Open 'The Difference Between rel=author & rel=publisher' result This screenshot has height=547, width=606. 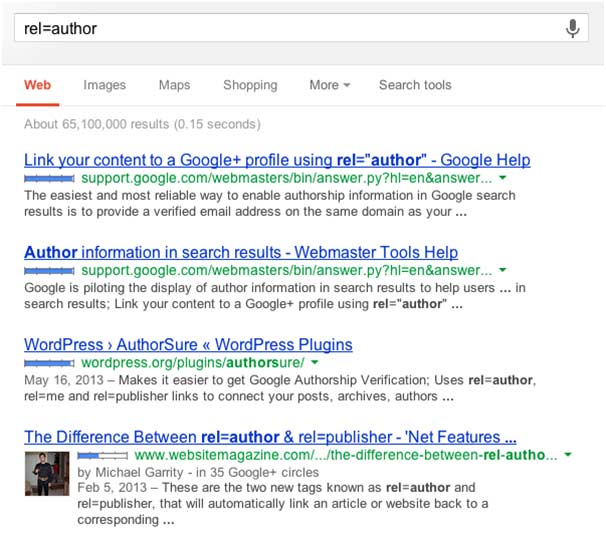click(270, 437)
